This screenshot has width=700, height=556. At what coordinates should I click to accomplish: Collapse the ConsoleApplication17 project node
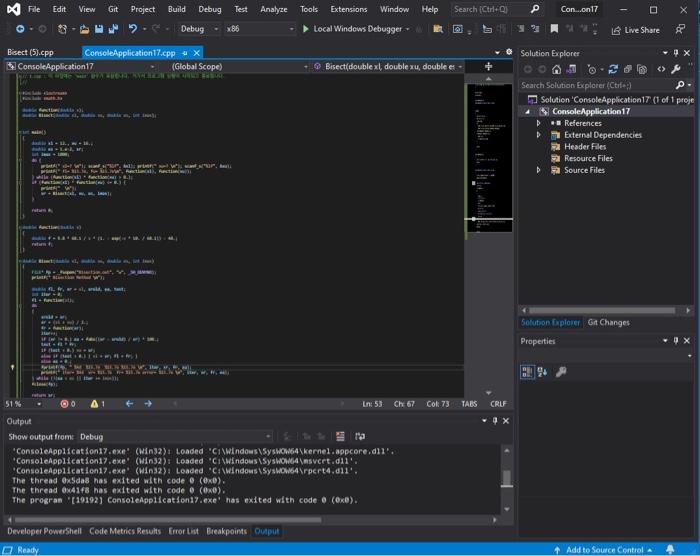[528, 112]
